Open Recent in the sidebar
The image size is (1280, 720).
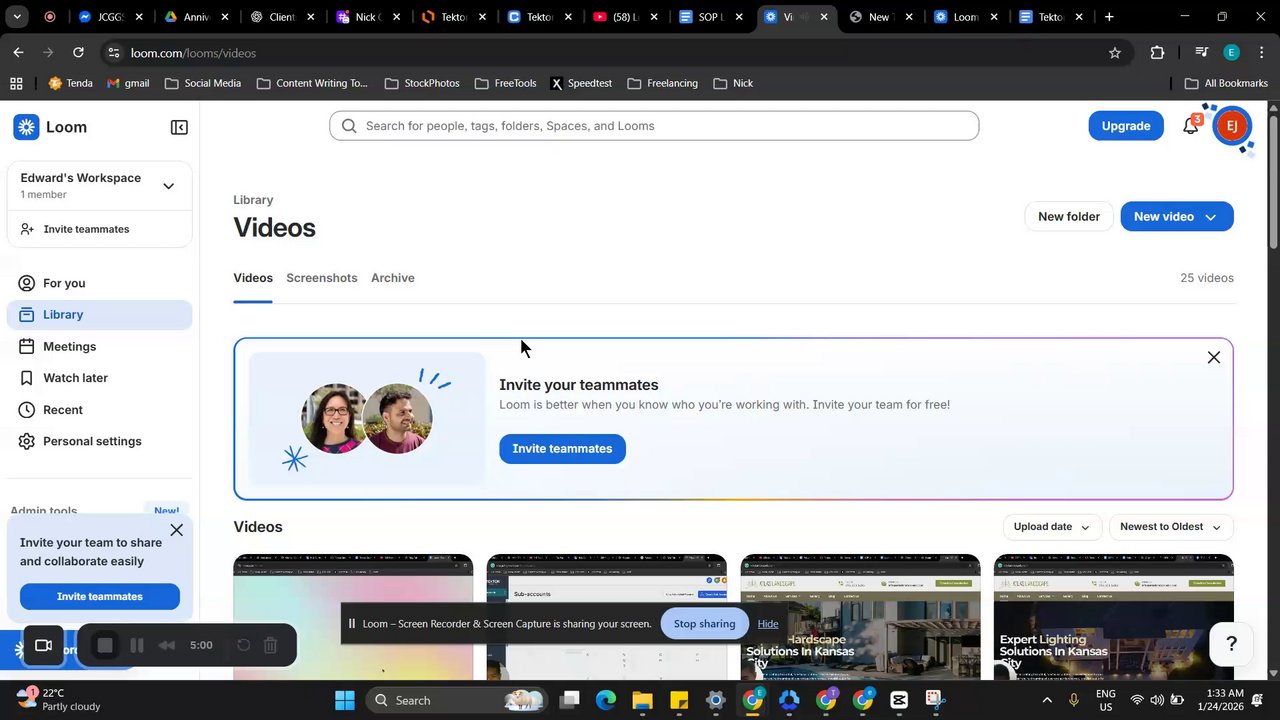pos(100,410)
